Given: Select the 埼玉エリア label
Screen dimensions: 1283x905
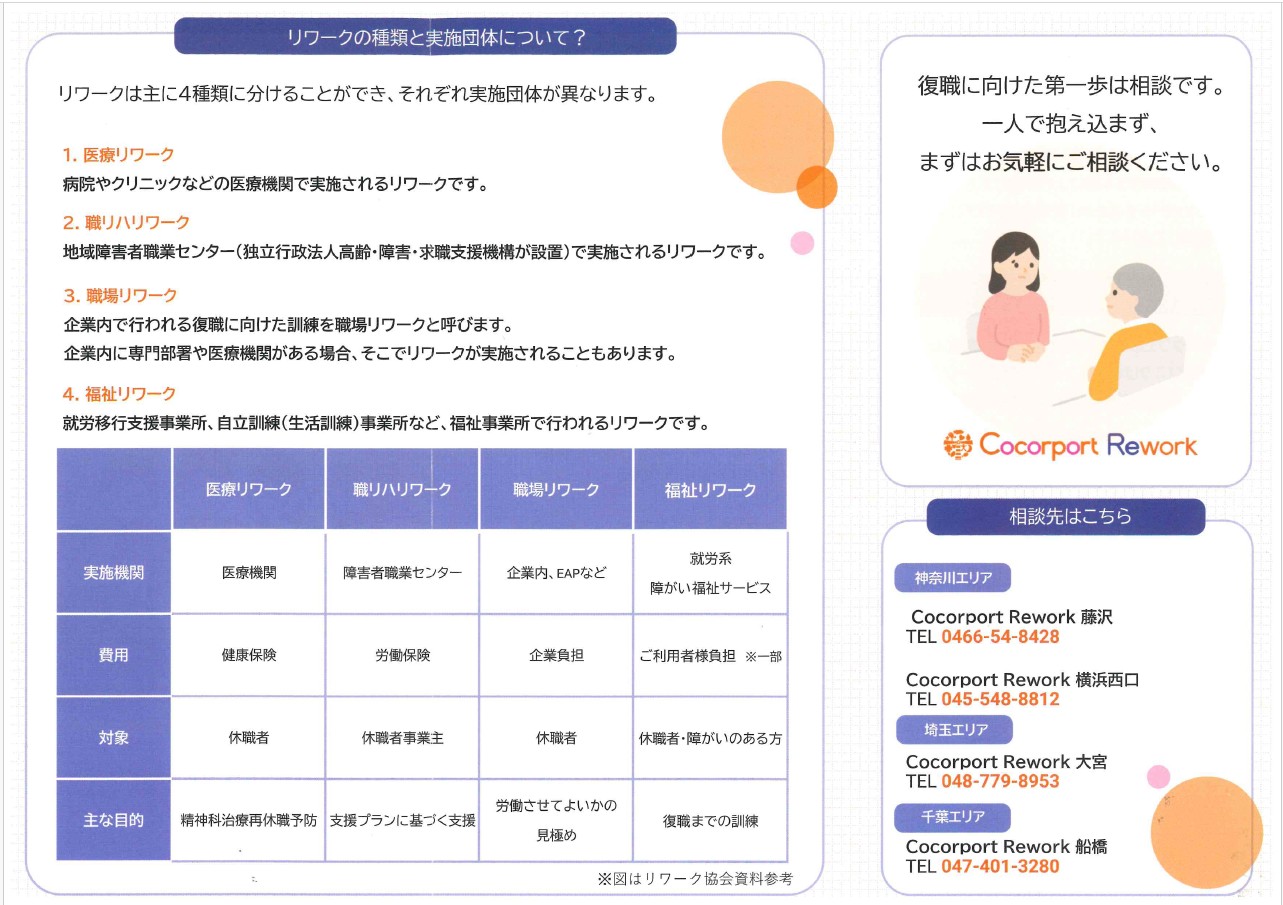Looking at the screenshot, I should 954,729.
